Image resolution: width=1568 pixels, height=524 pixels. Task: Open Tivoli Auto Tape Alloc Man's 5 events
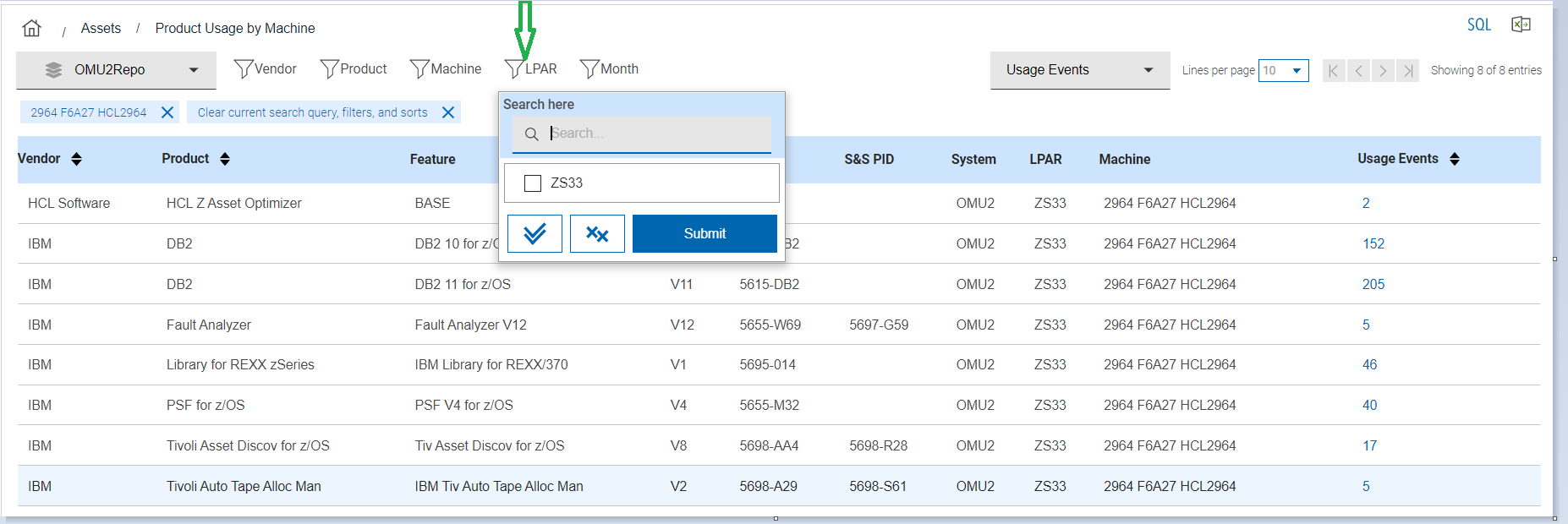[x=1366, y=486]
